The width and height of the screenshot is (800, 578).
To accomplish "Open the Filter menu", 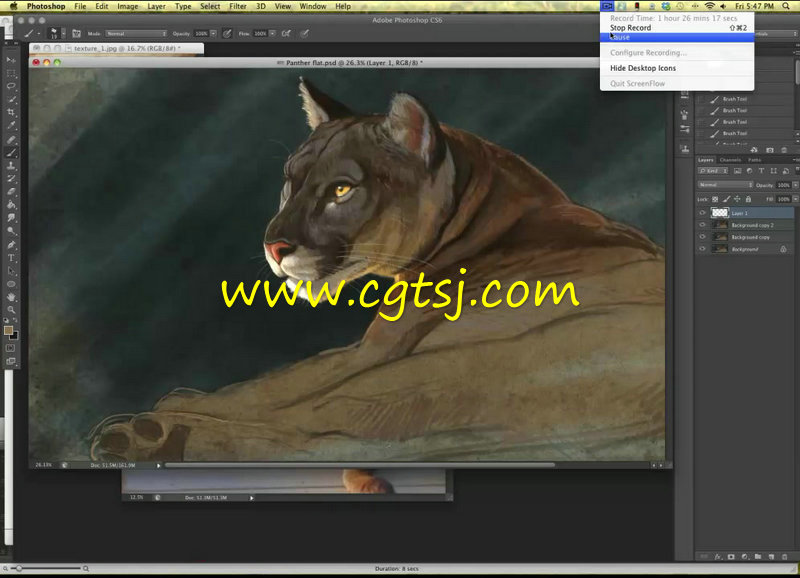I will 238,6.
